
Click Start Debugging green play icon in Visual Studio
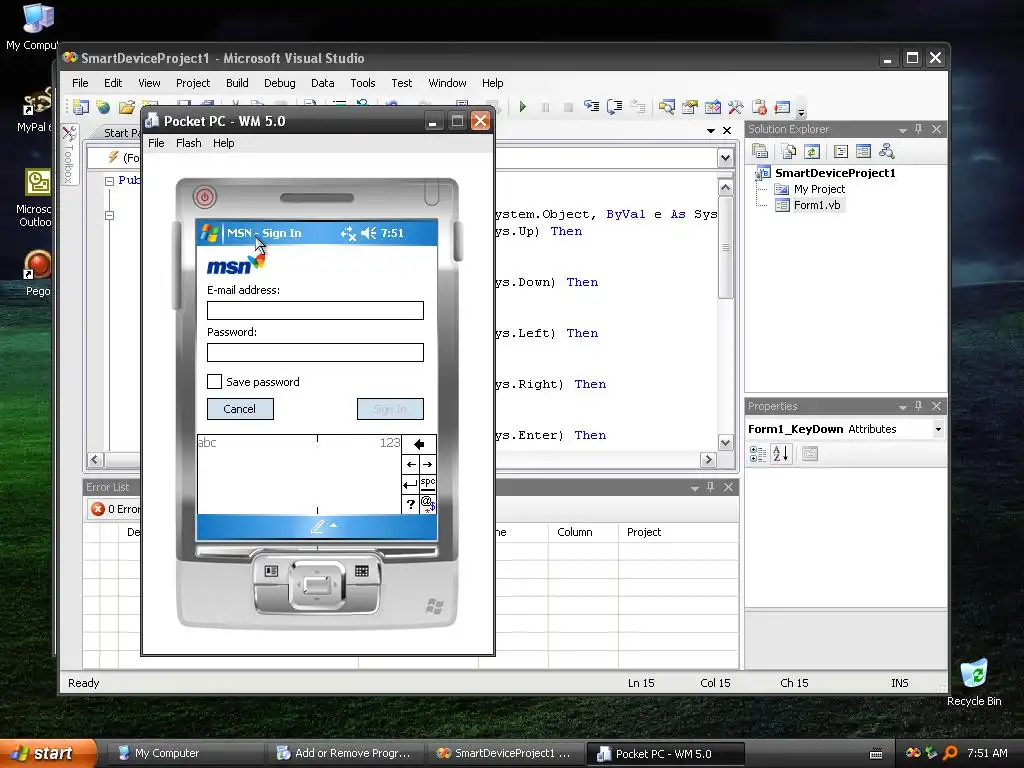click(522, 106)
